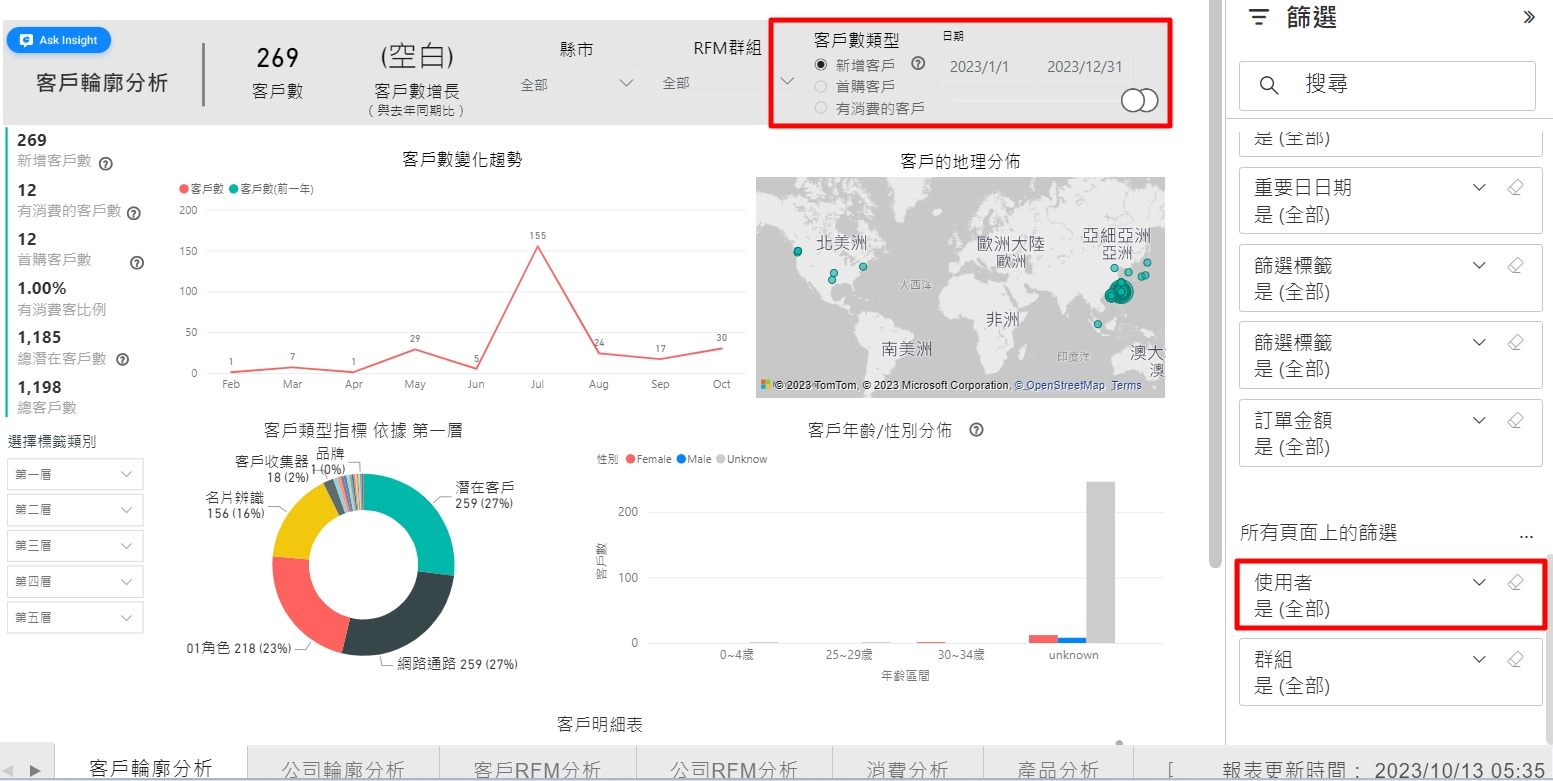Screen dimensions: 1553x781
Task: Select the 新增客戶 radio button
Action: [x=821, y=65]
